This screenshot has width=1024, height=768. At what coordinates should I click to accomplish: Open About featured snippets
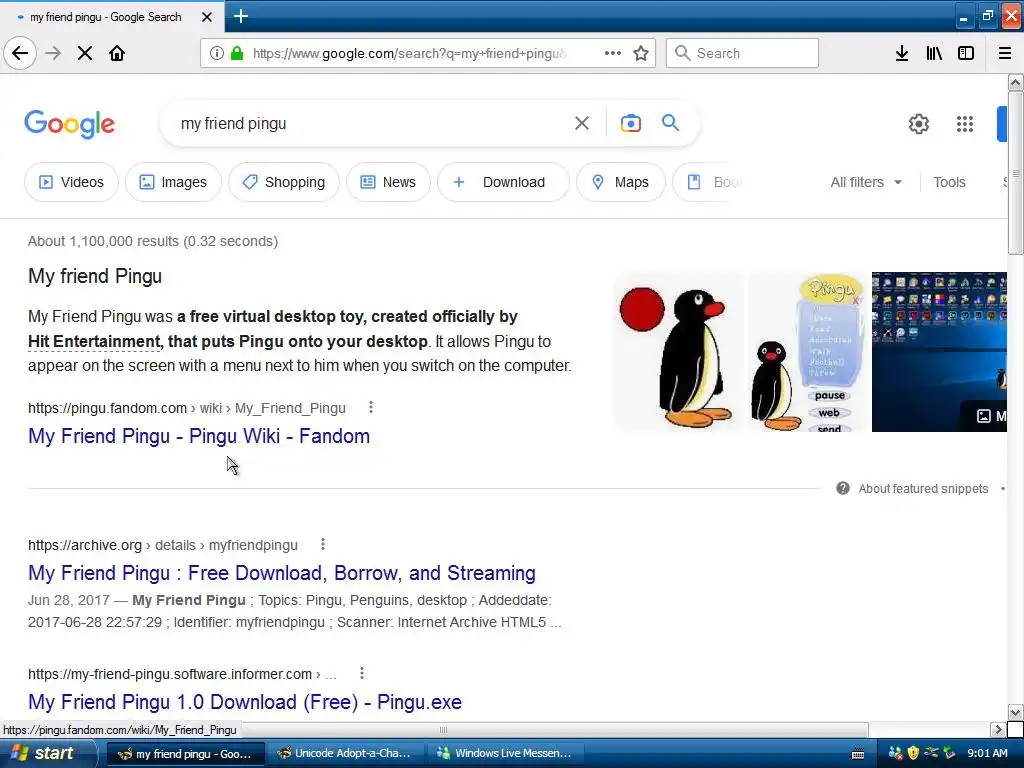(x=923, y=488)
